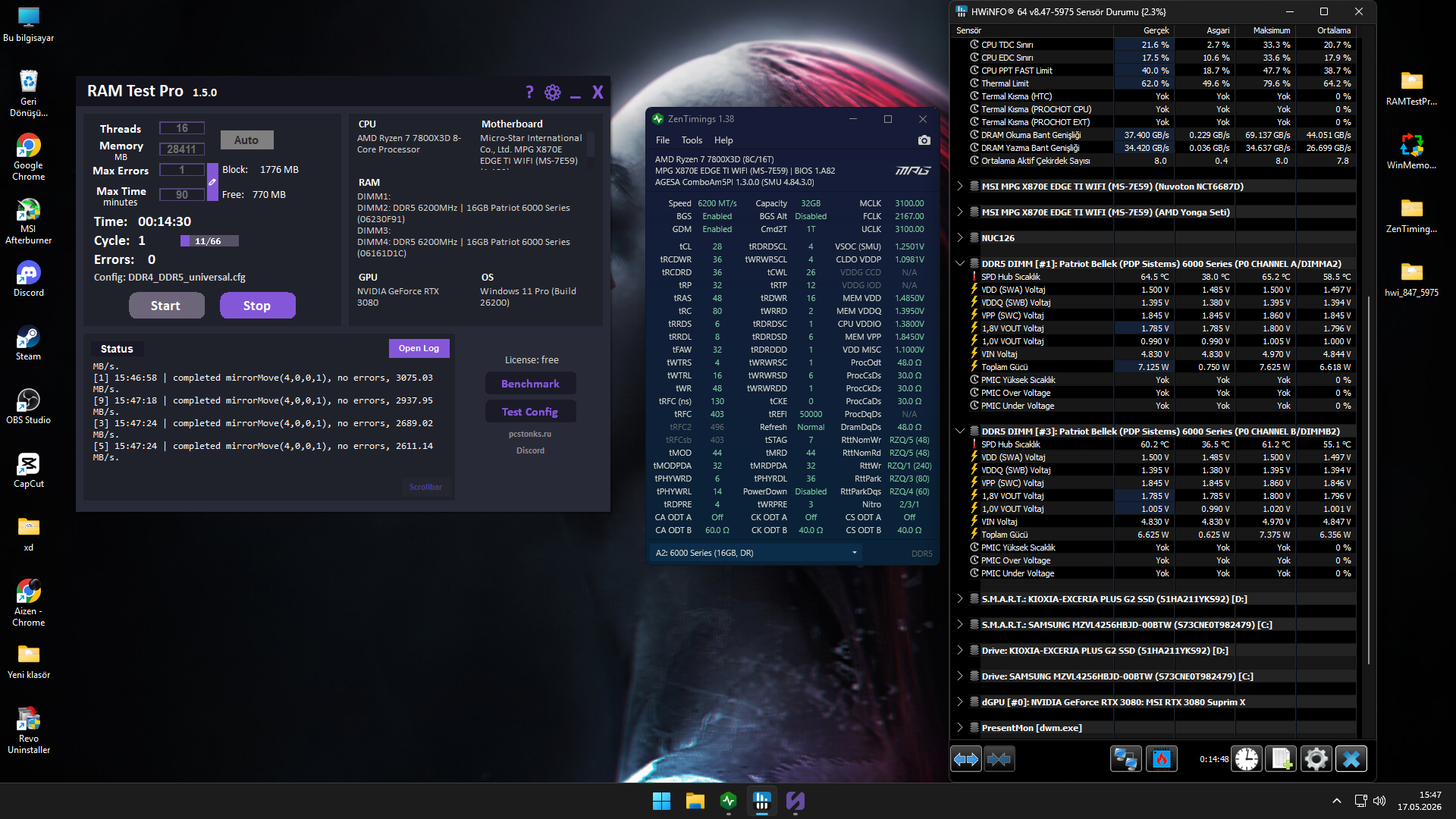This screenshot has height=819, width=1456.
Task: Expand the NUC126 sensor group
Action: pyautogui.click(x=960, y=238)
